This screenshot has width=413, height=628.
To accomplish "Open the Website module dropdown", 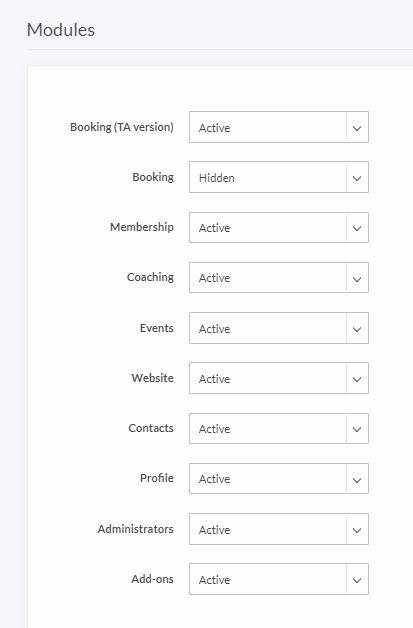I will [279, 378].
